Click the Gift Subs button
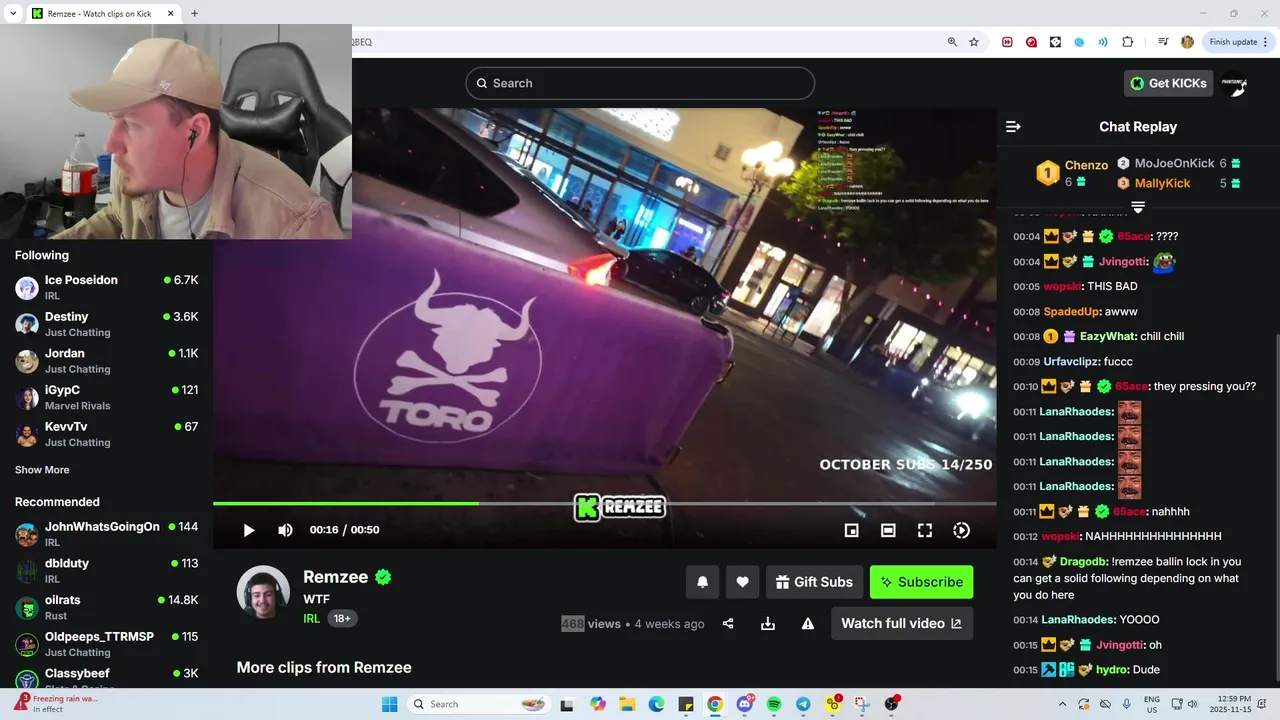The width and height of the screenshot is (1280, 720). [814, 582]
